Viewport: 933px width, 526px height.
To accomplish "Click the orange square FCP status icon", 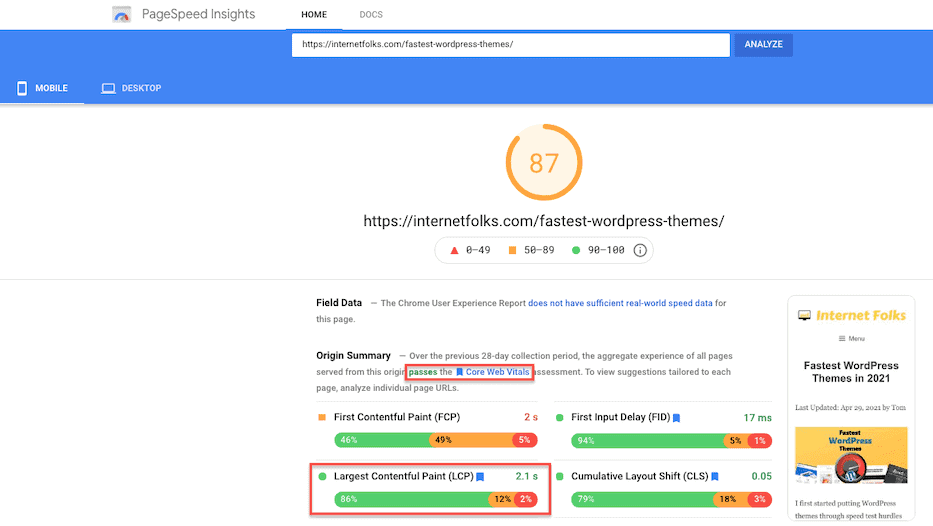I will click(322, 418).
